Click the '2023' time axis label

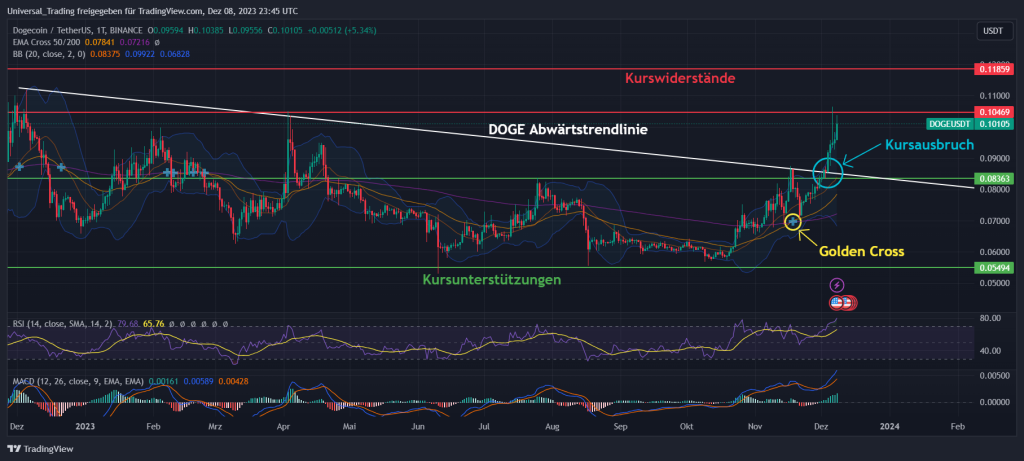pyautogui.click(x=86, y=426)
